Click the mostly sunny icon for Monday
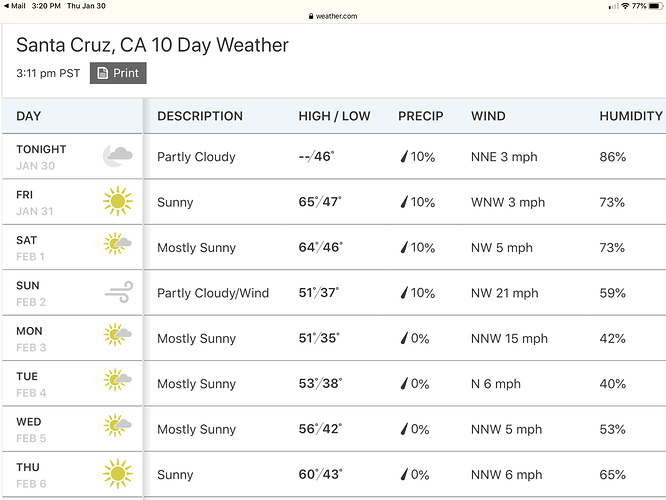 click(117, 338)
